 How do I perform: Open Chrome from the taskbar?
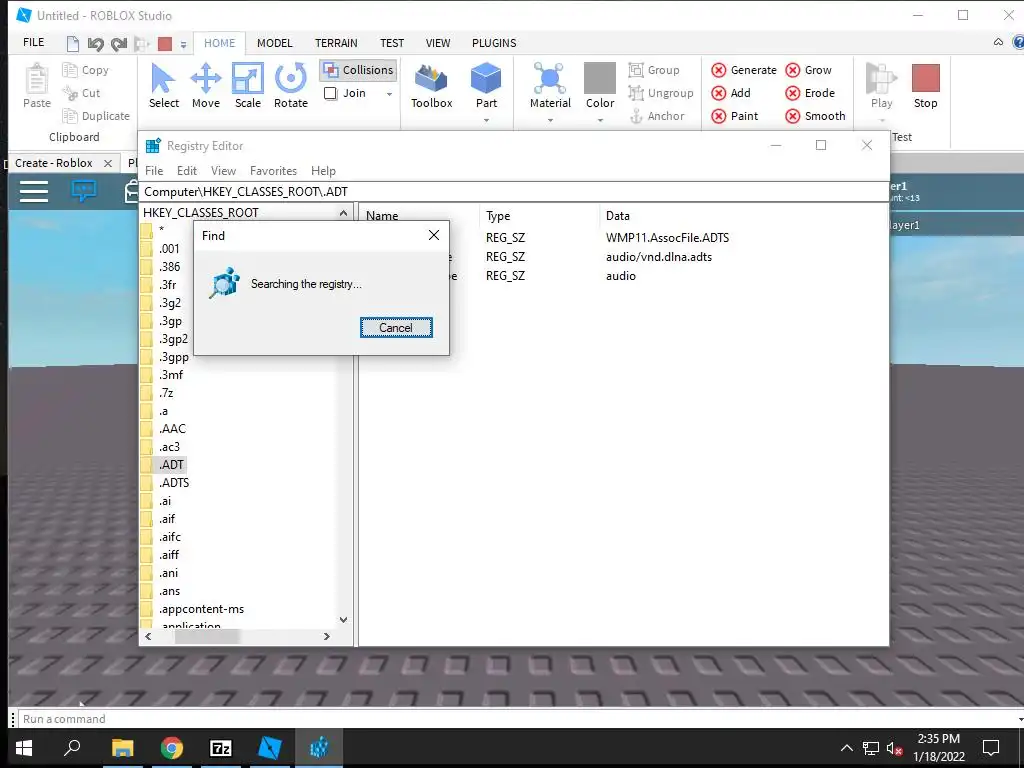click(x=172, y=748)
